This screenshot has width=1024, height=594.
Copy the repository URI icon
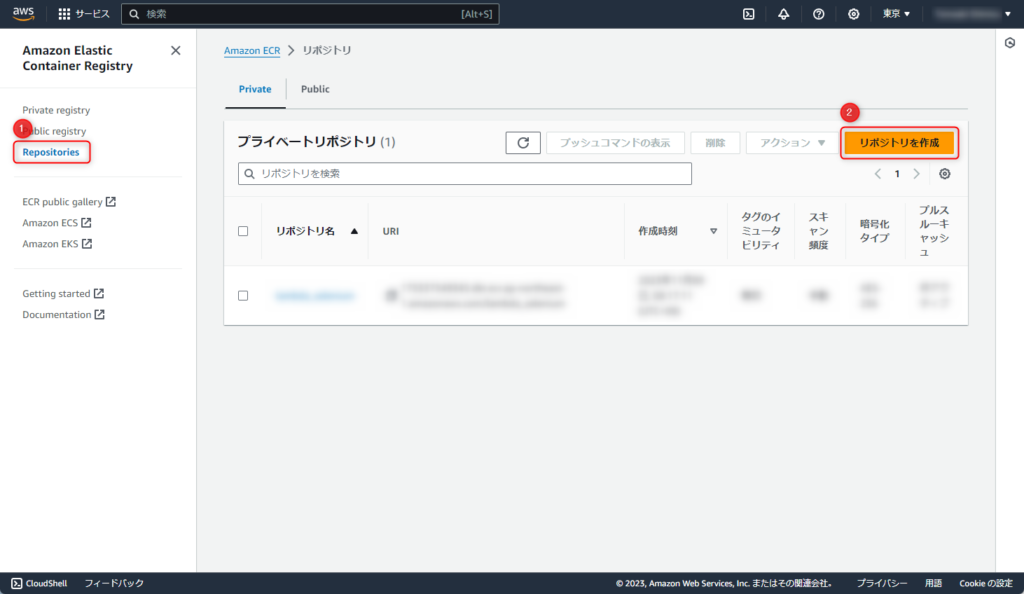point(391,296)
